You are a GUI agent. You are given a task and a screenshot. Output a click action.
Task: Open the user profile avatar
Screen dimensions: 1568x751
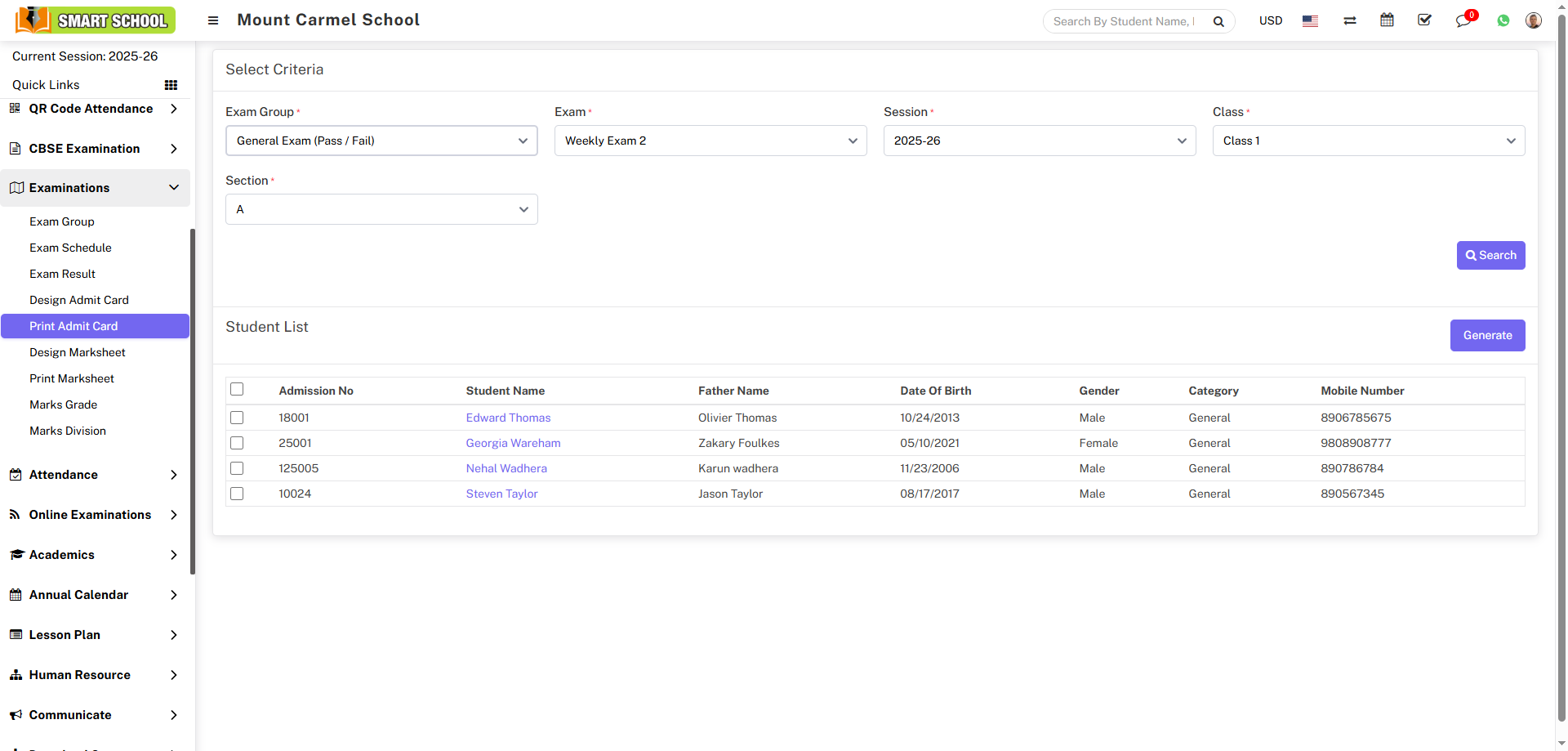coord(1533,20)
